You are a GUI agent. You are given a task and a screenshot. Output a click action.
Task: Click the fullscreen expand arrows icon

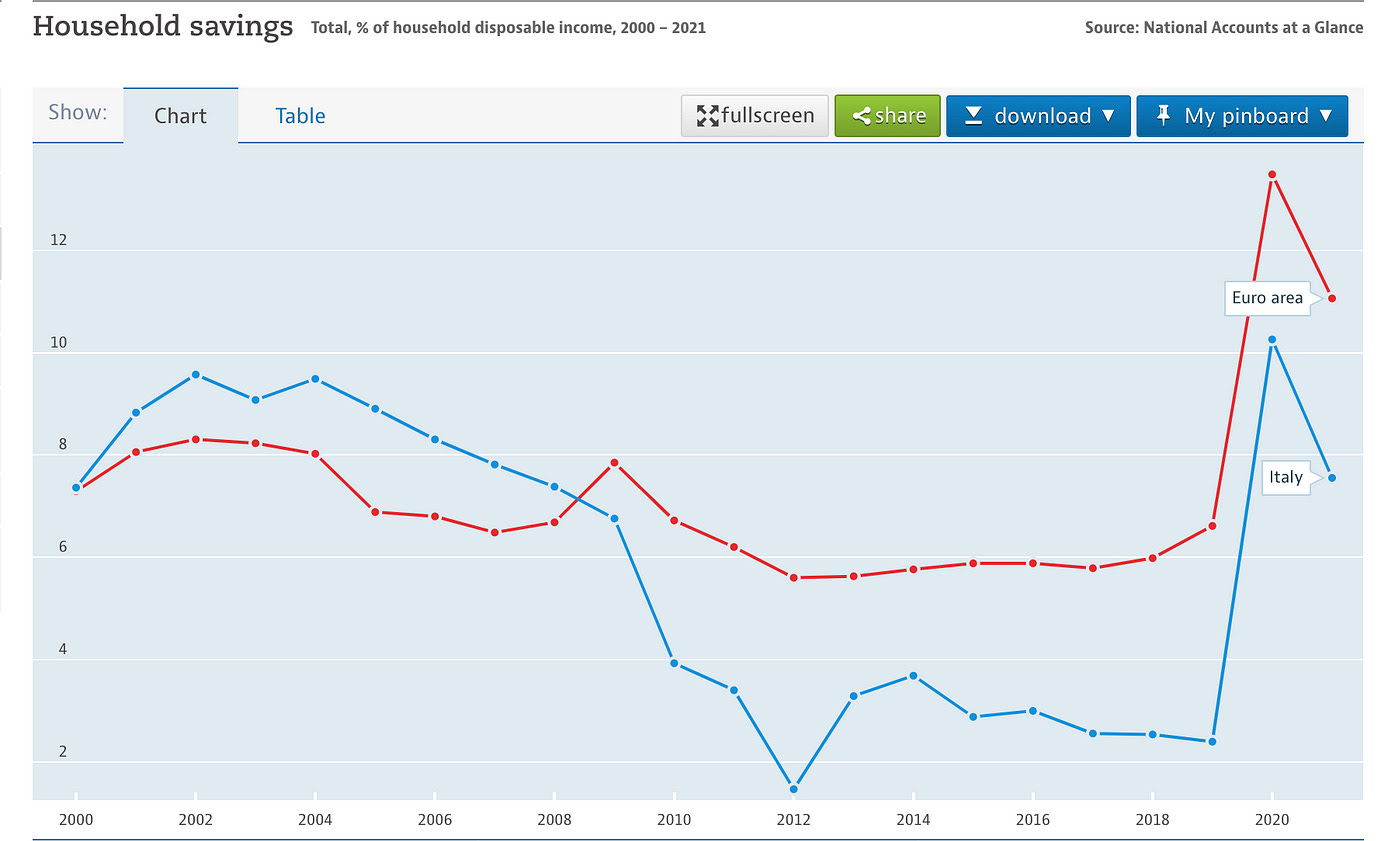pos(708,116)
